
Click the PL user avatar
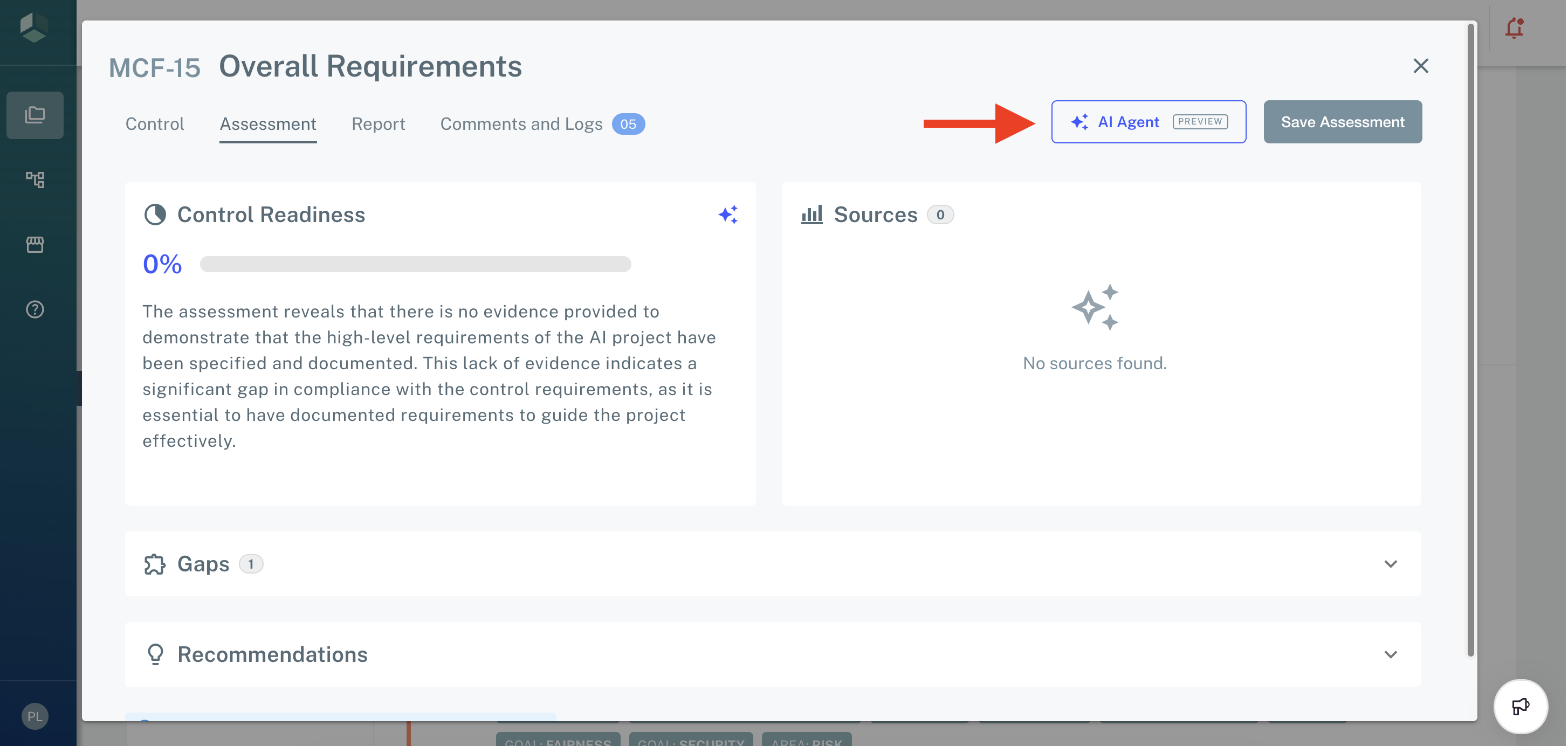pos(35,716)
